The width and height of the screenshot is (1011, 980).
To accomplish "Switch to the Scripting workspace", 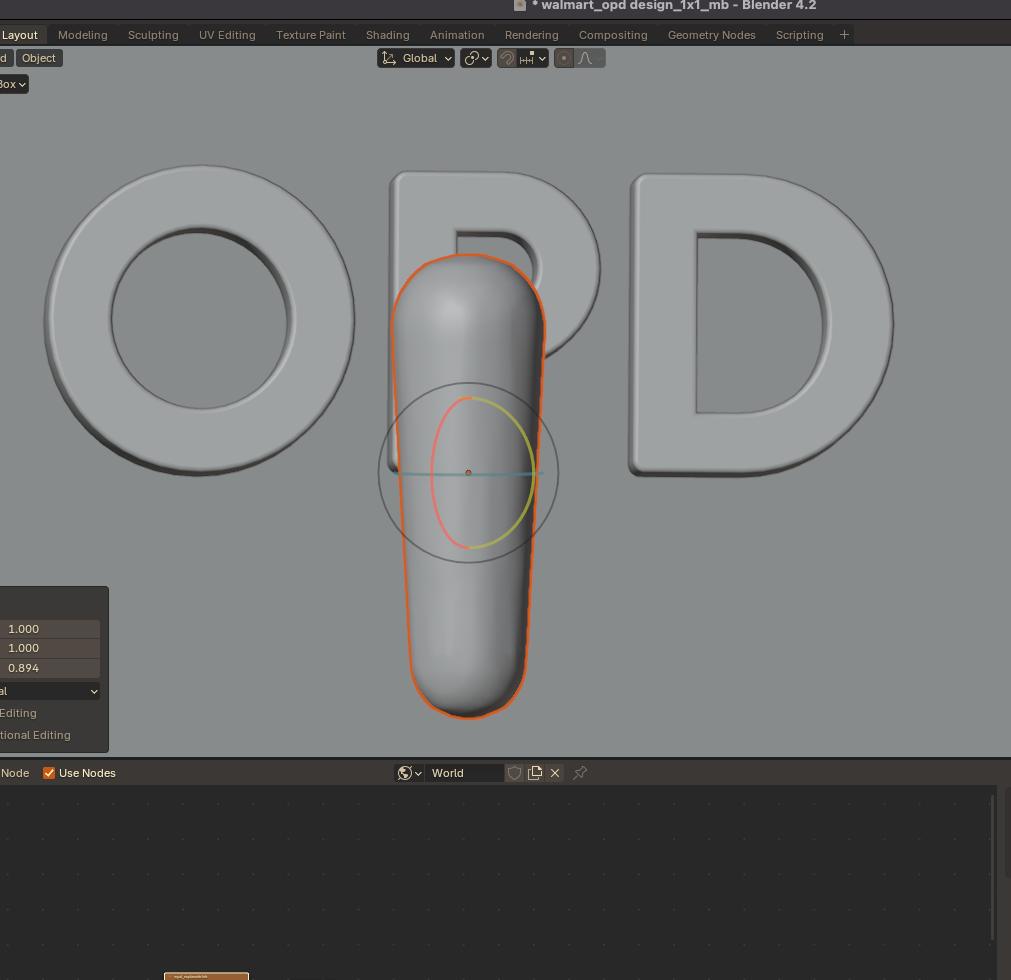I will tap(799, 35).
